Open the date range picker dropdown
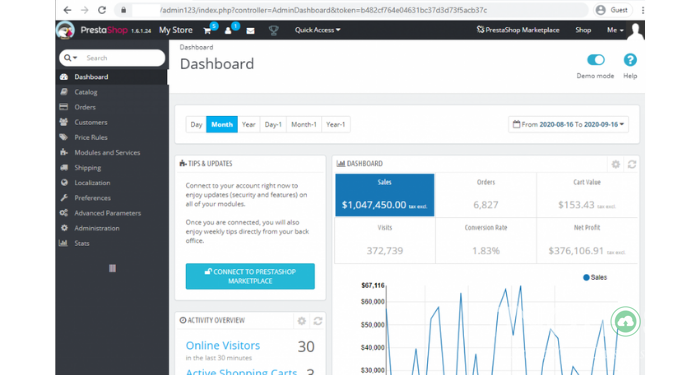The width and height of the screenshot is (700, 375). click(568, 125)
